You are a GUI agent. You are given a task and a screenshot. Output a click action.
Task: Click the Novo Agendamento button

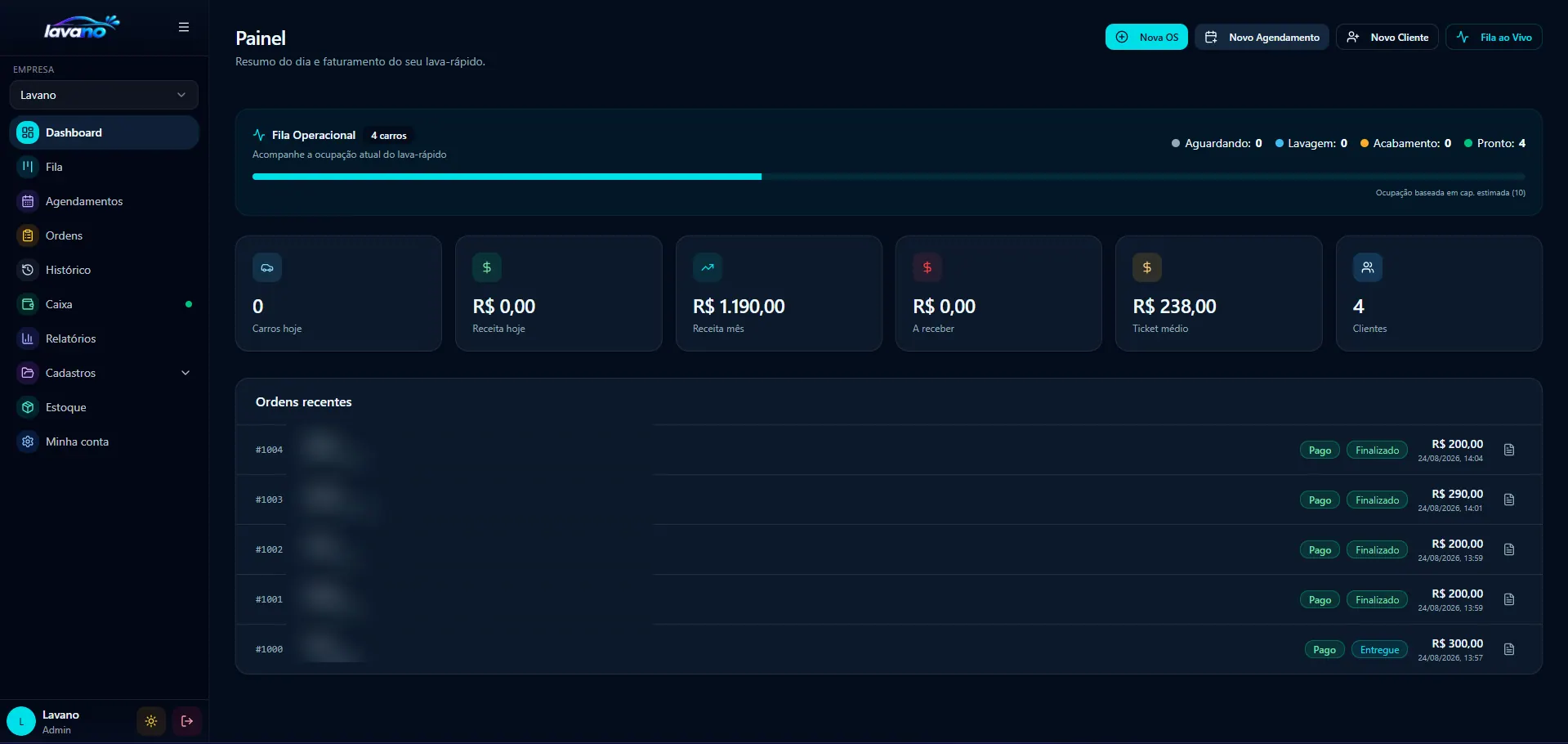coord(1262,37)
